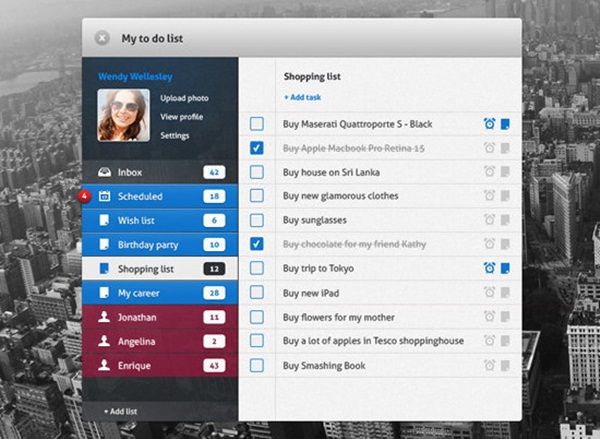The width and height of the screenshot is (600, 439).
Task: Open note for Buy sunglasses task
Action: pos(505,220)
